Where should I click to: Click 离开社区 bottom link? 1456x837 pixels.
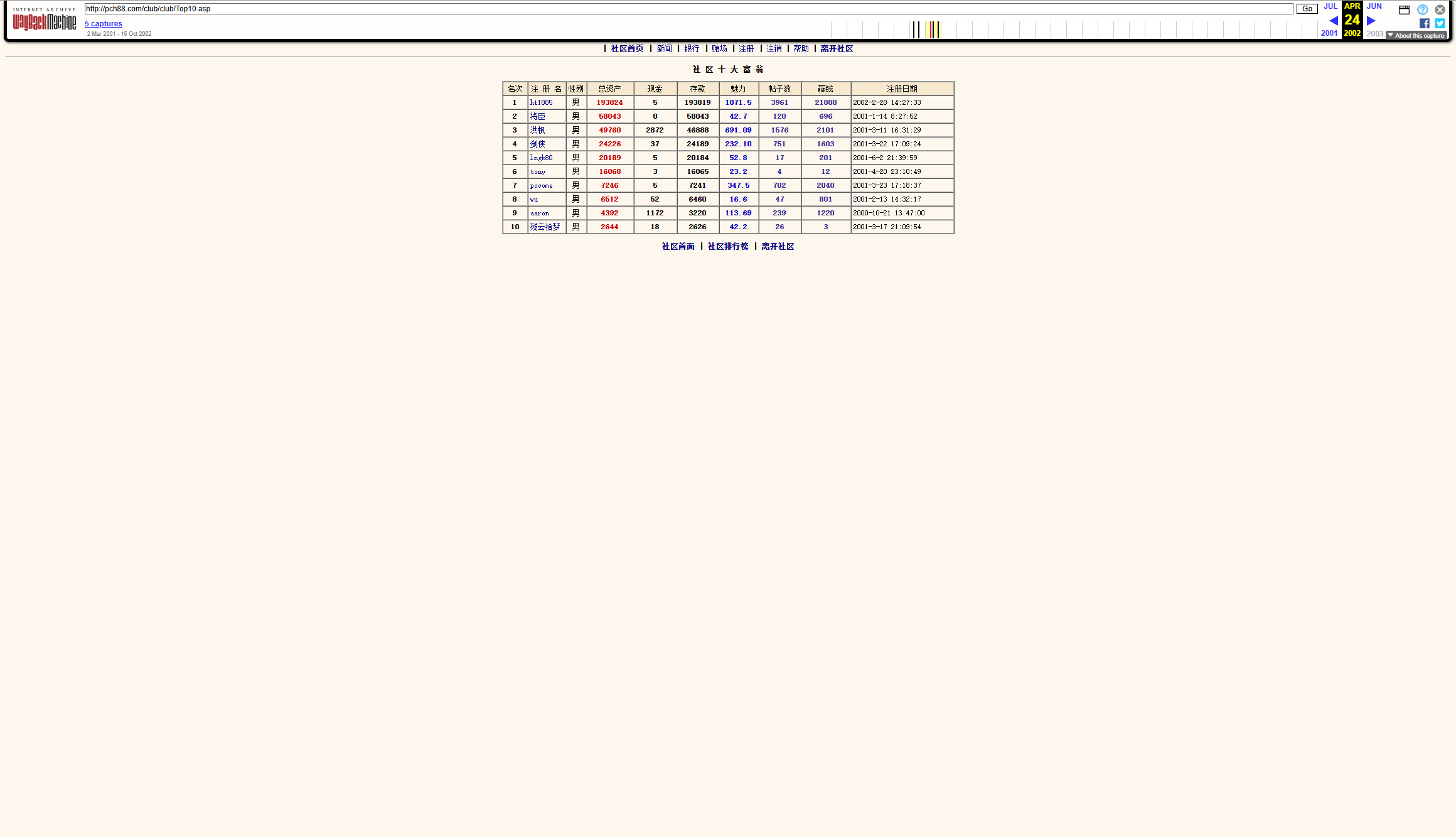[x=778, y=246]
